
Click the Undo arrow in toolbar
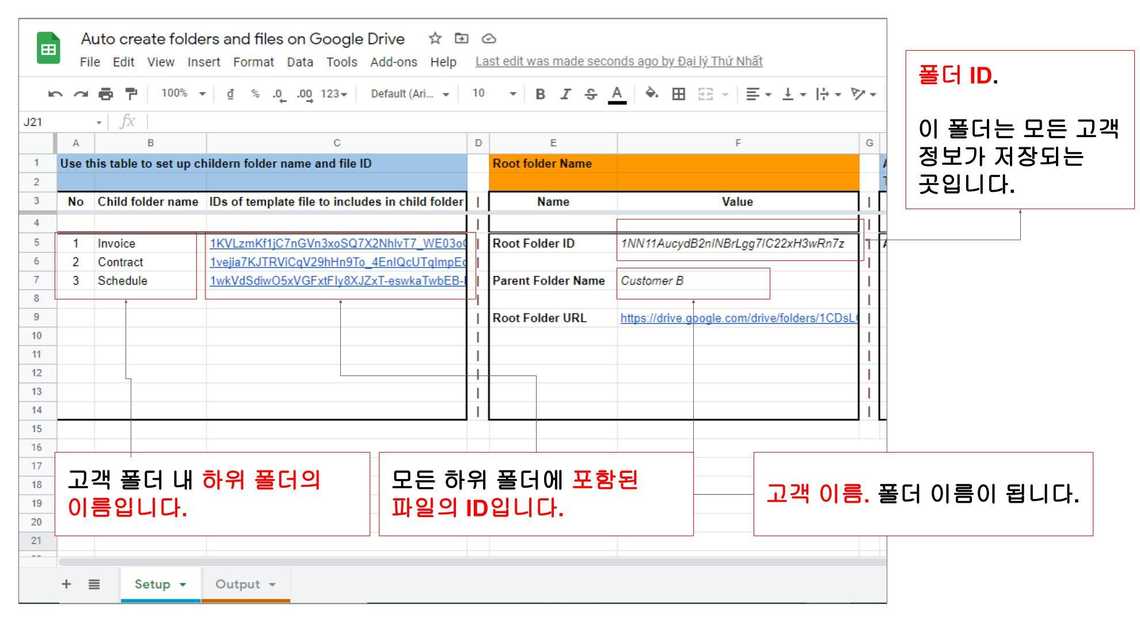55,94
